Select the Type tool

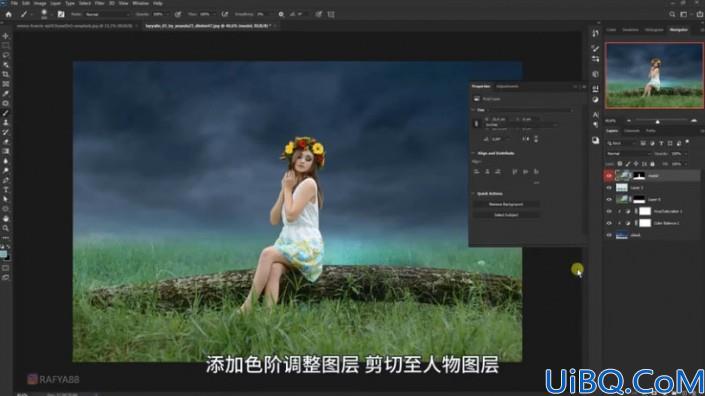[5, 190]
